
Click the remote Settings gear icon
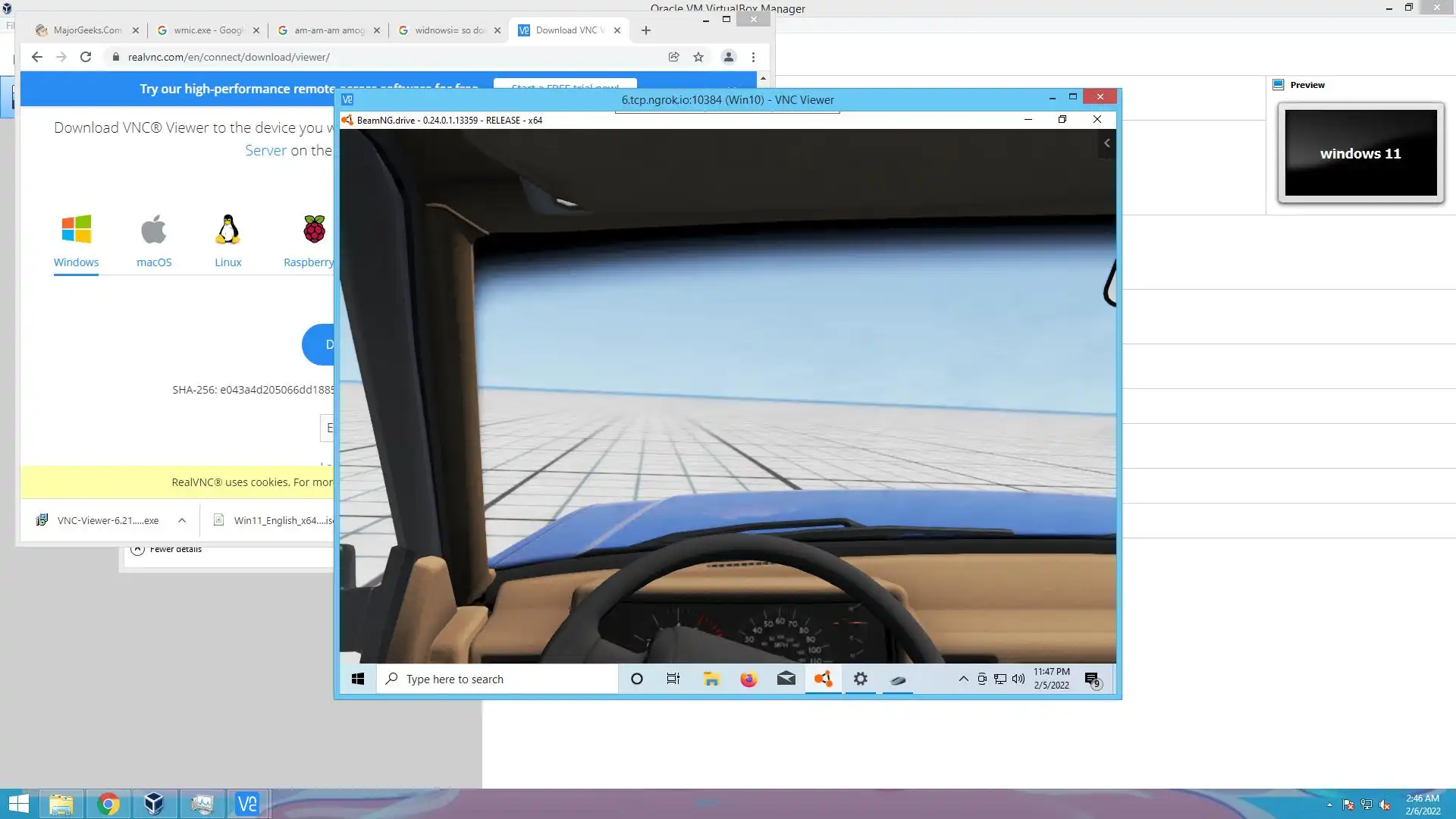pos(860,679)
